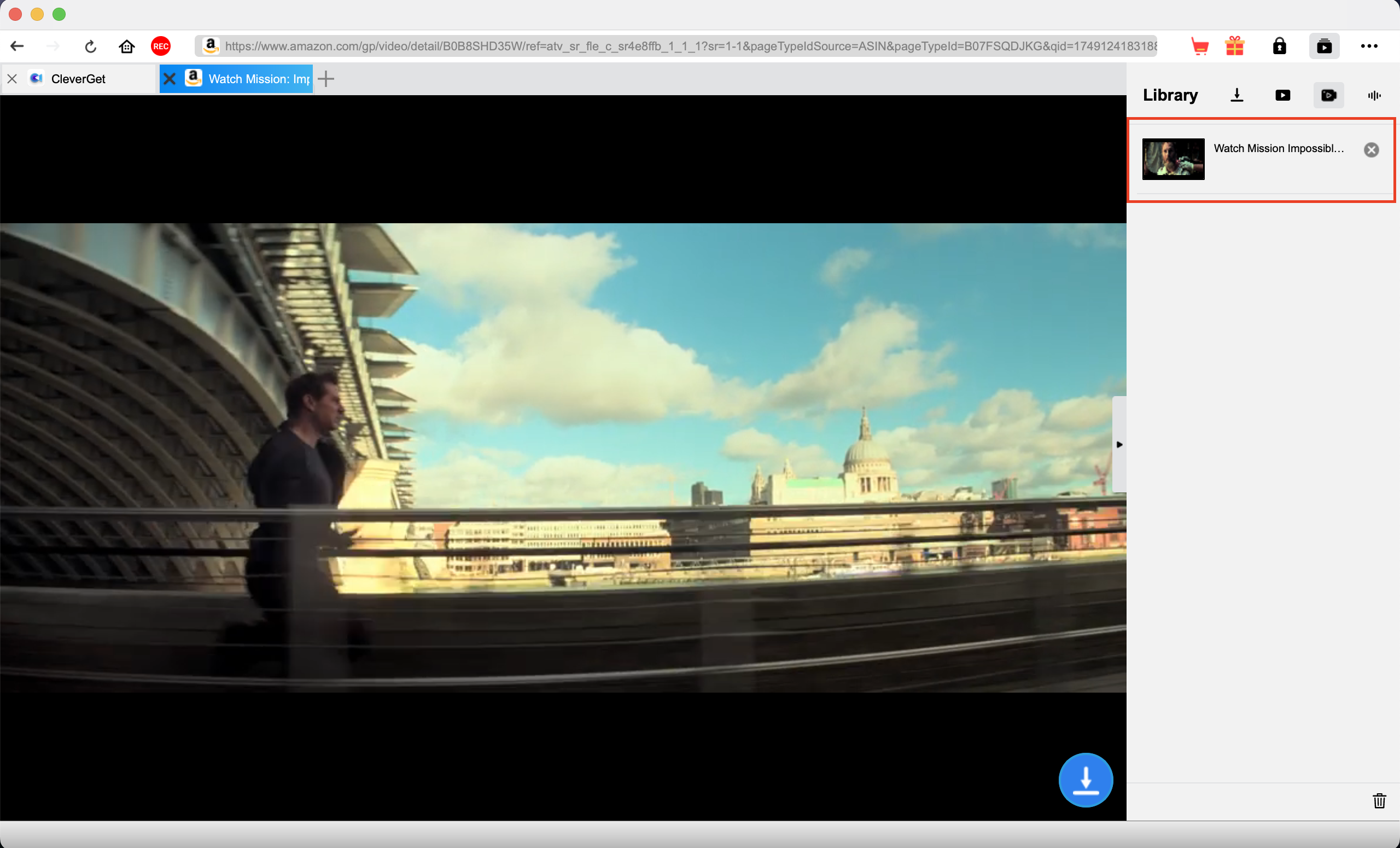Click the blue download button
The image size is (1400, 848).
(x=1085, y=780)
